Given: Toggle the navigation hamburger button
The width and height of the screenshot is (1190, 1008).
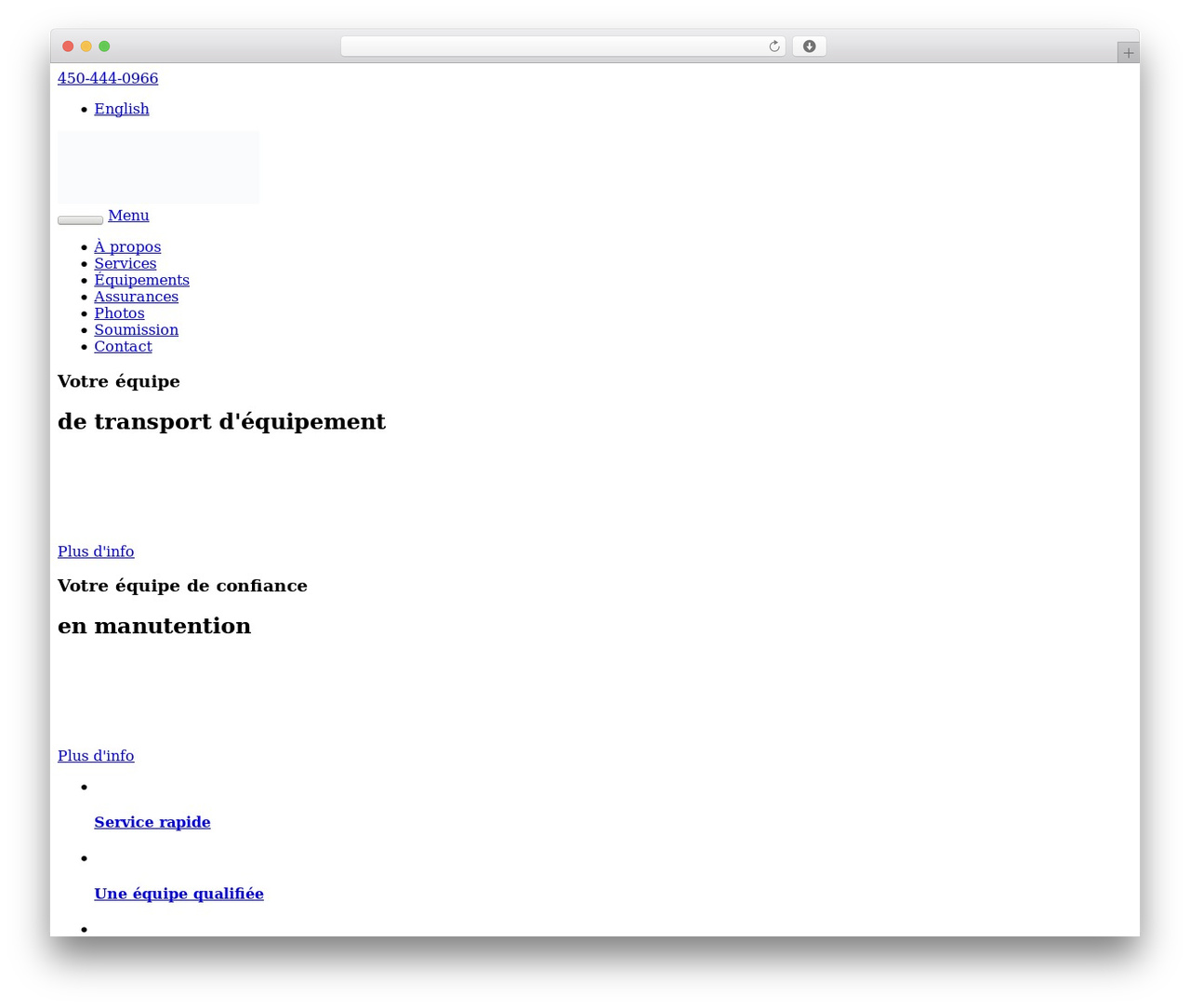Looking at the screenshot, I should (x=80, y=220).
